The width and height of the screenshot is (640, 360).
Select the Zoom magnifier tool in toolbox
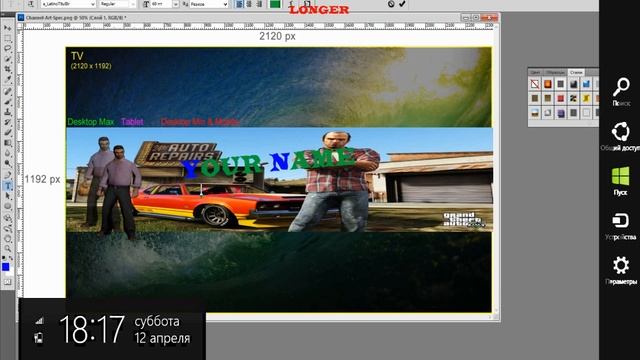[x=8, y=249]
